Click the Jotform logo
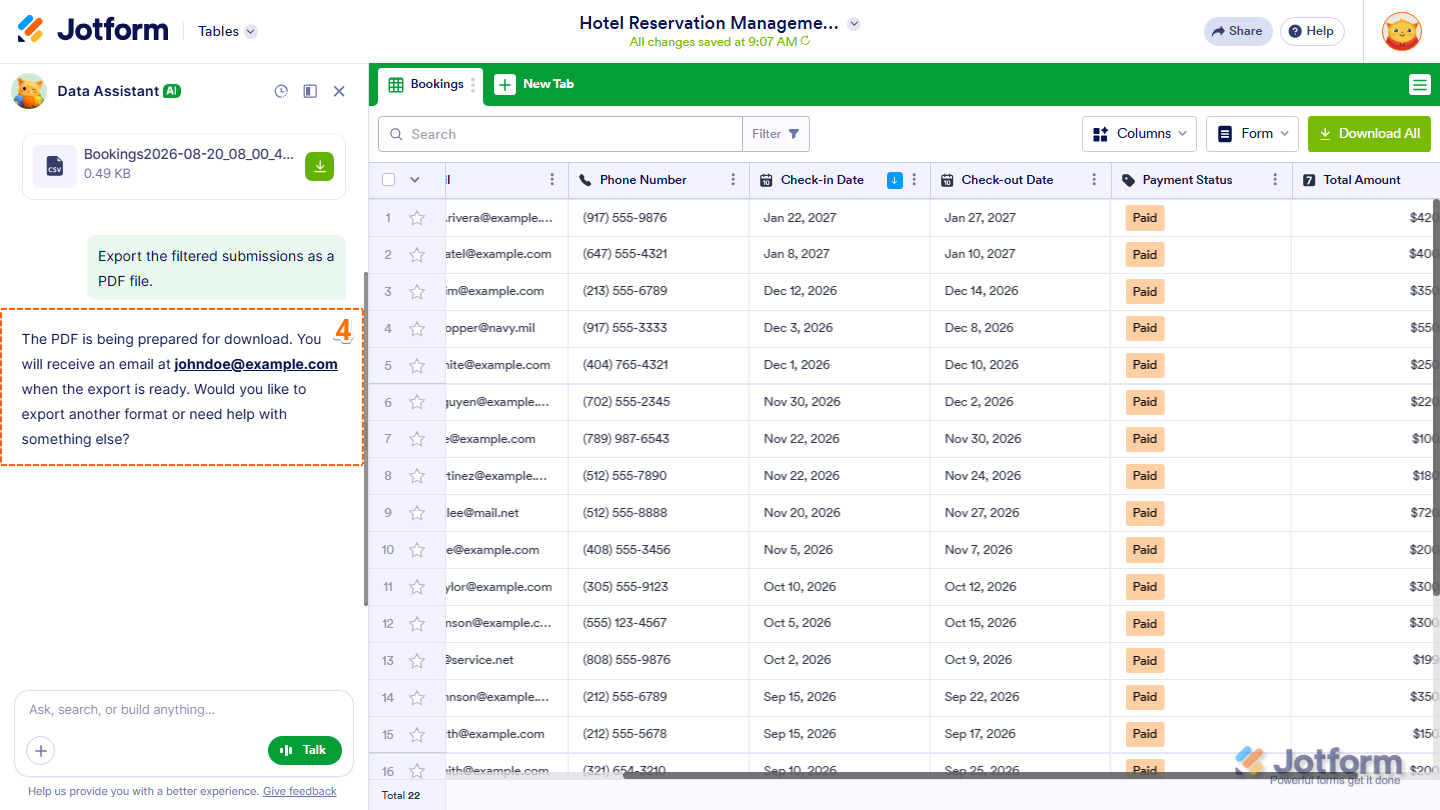This screenshot has height=810, width=1440. click(93, 30)
